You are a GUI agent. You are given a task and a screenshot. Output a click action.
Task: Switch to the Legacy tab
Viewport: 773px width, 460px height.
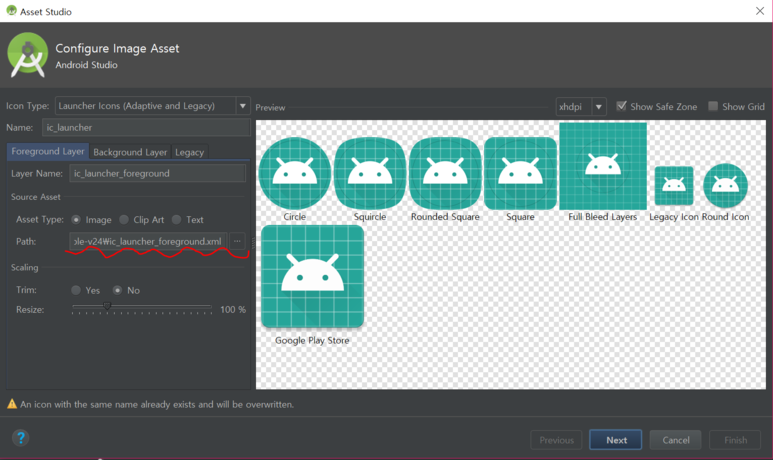(189, 152)
